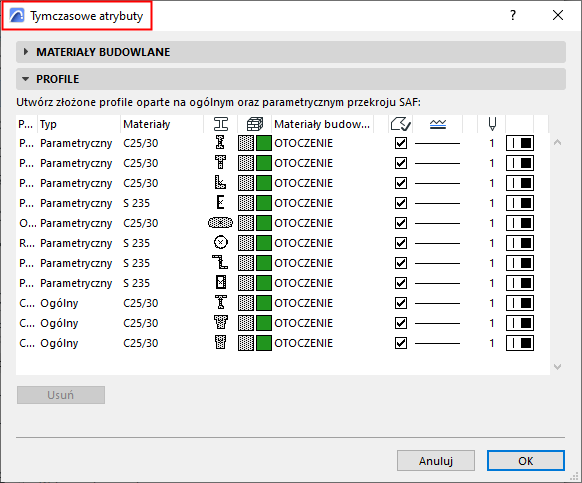Close the Tymczasowe atrybuty dialog
Image resolution: width=582 pixels, height=483 pixels.
558,15
